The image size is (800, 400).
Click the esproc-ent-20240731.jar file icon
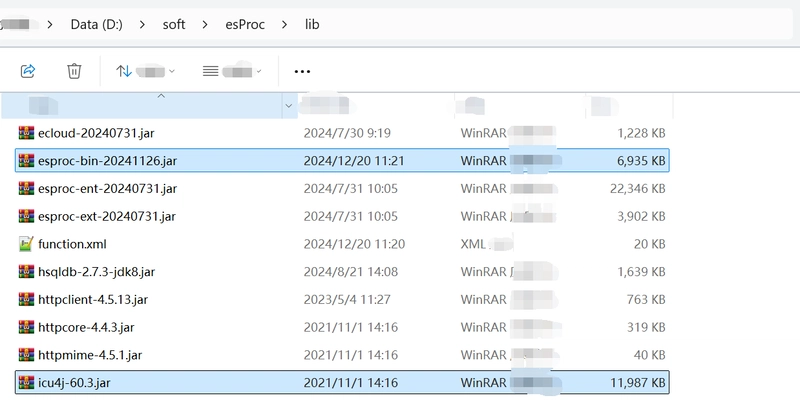pyautogui.click(x=26, y=188)
